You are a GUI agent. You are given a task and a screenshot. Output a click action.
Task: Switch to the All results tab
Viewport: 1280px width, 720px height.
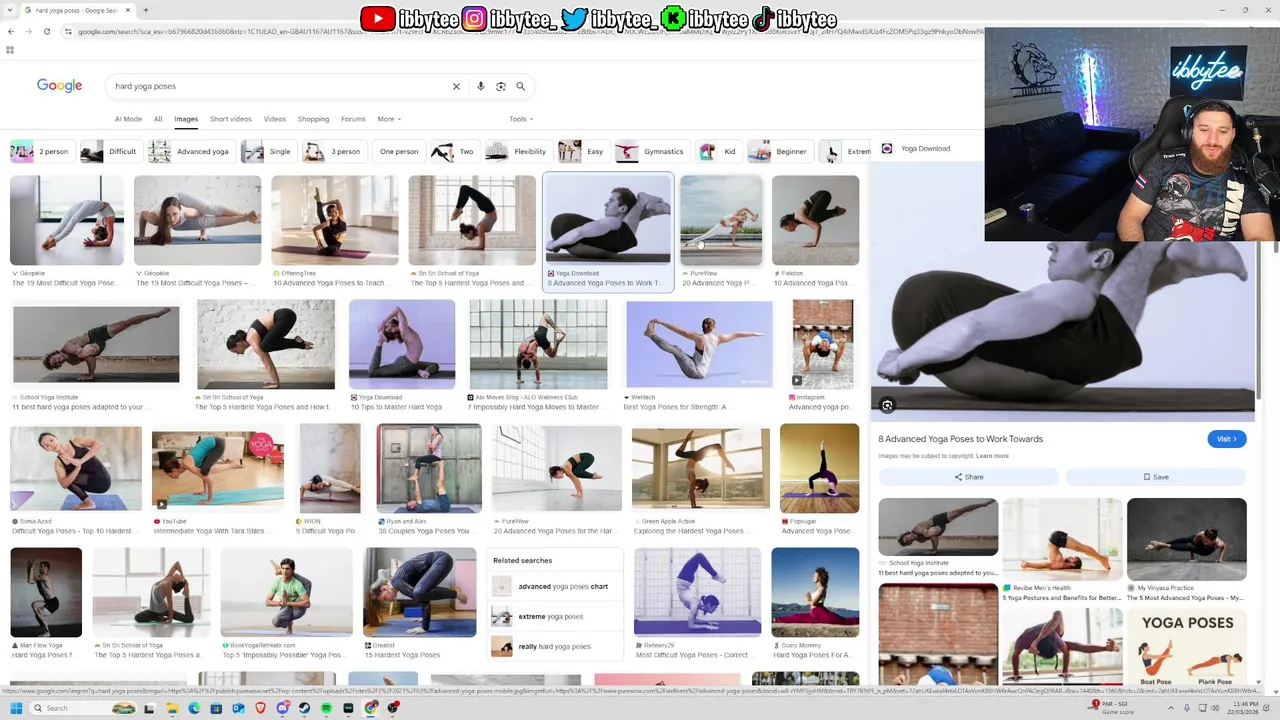(x=158, y=119)
